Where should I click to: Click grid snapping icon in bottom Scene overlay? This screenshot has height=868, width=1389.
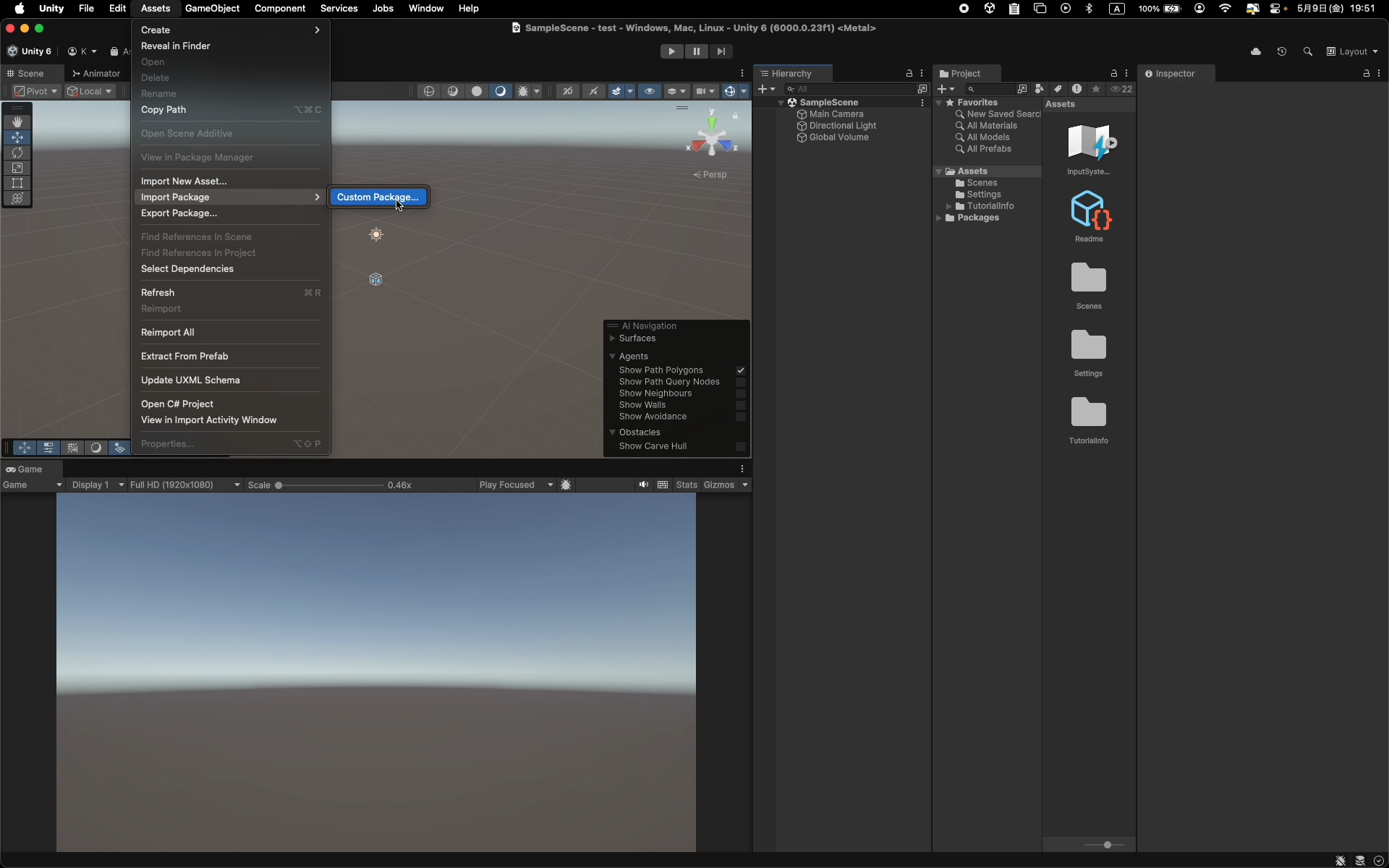(x=72, y=448)
